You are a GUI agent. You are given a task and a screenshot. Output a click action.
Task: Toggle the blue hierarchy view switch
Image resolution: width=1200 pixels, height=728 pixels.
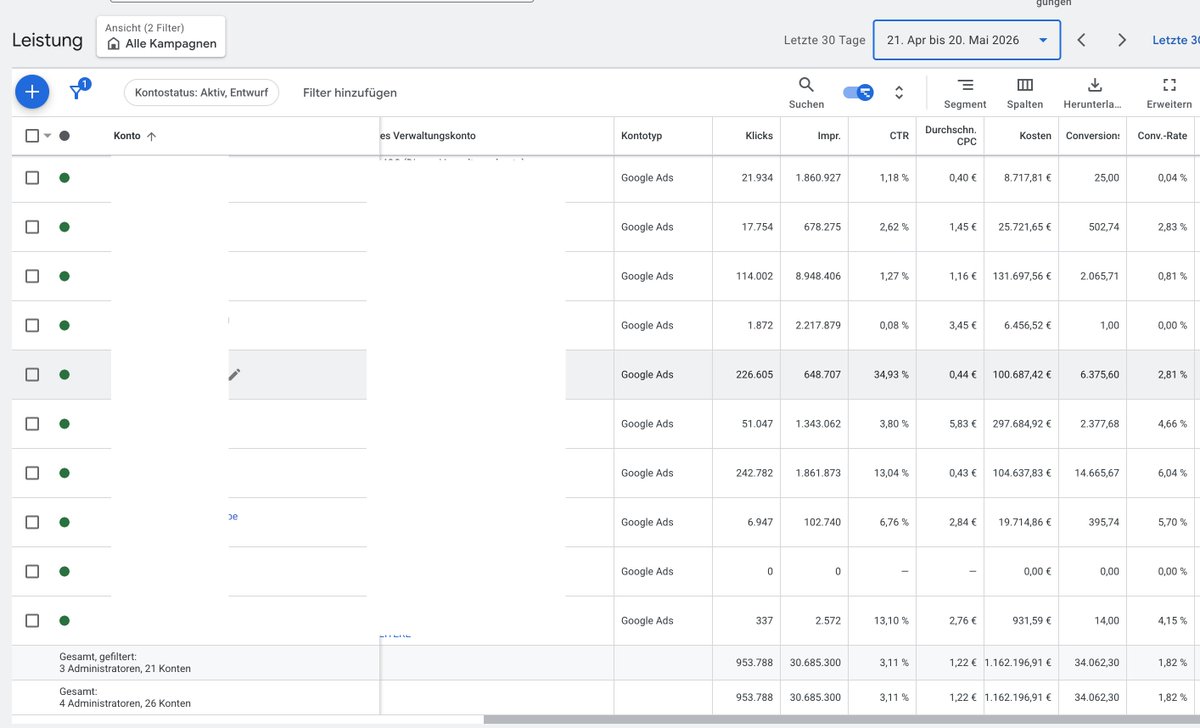pyautogui.click(x=858, y=92)
